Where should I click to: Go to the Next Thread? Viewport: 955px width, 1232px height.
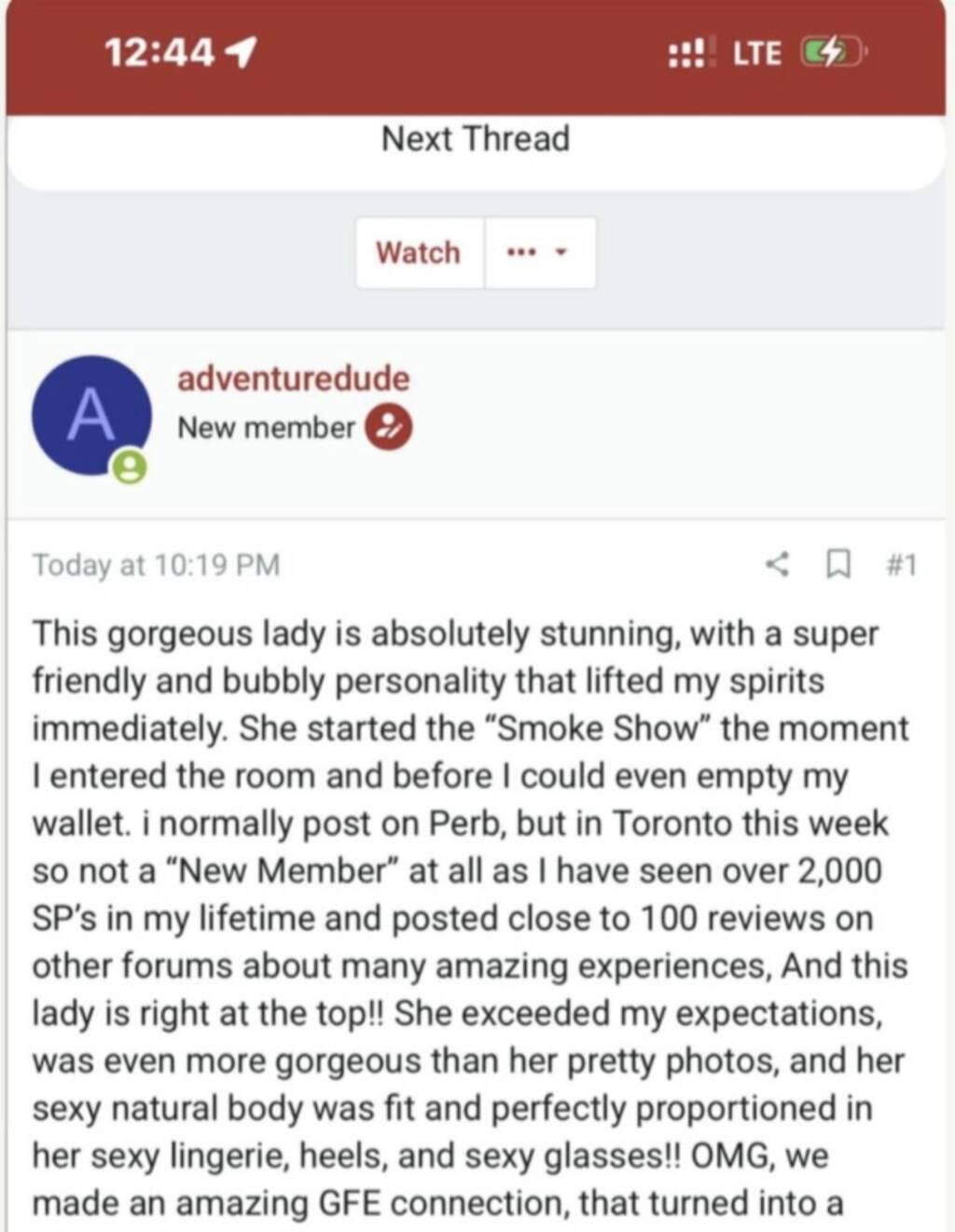tap(476, 139)
